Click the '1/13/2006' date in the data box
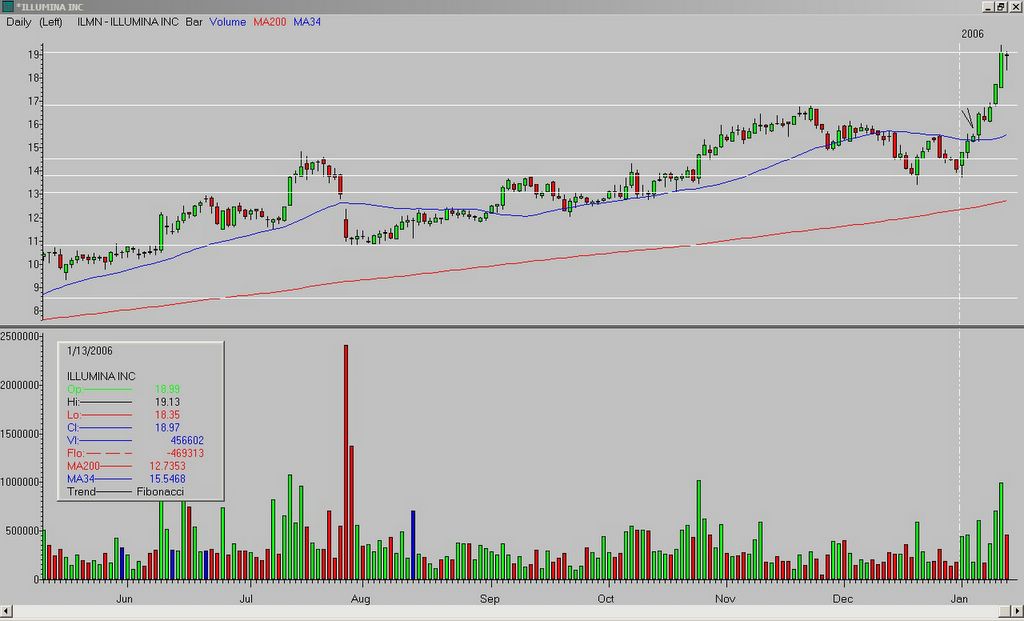 tap(89, 351)
